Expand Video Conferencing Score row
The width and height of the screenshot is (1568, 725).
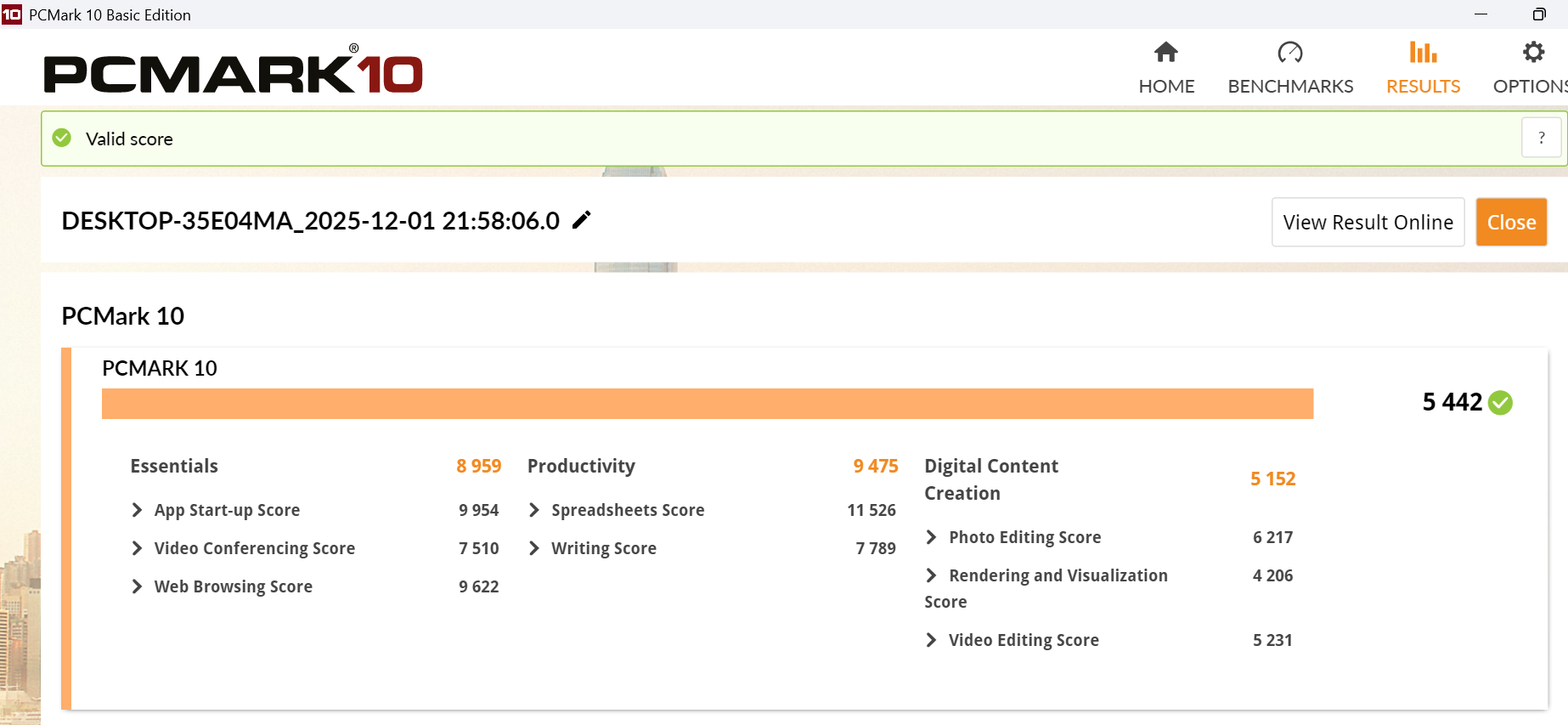[x=138, y=548]
